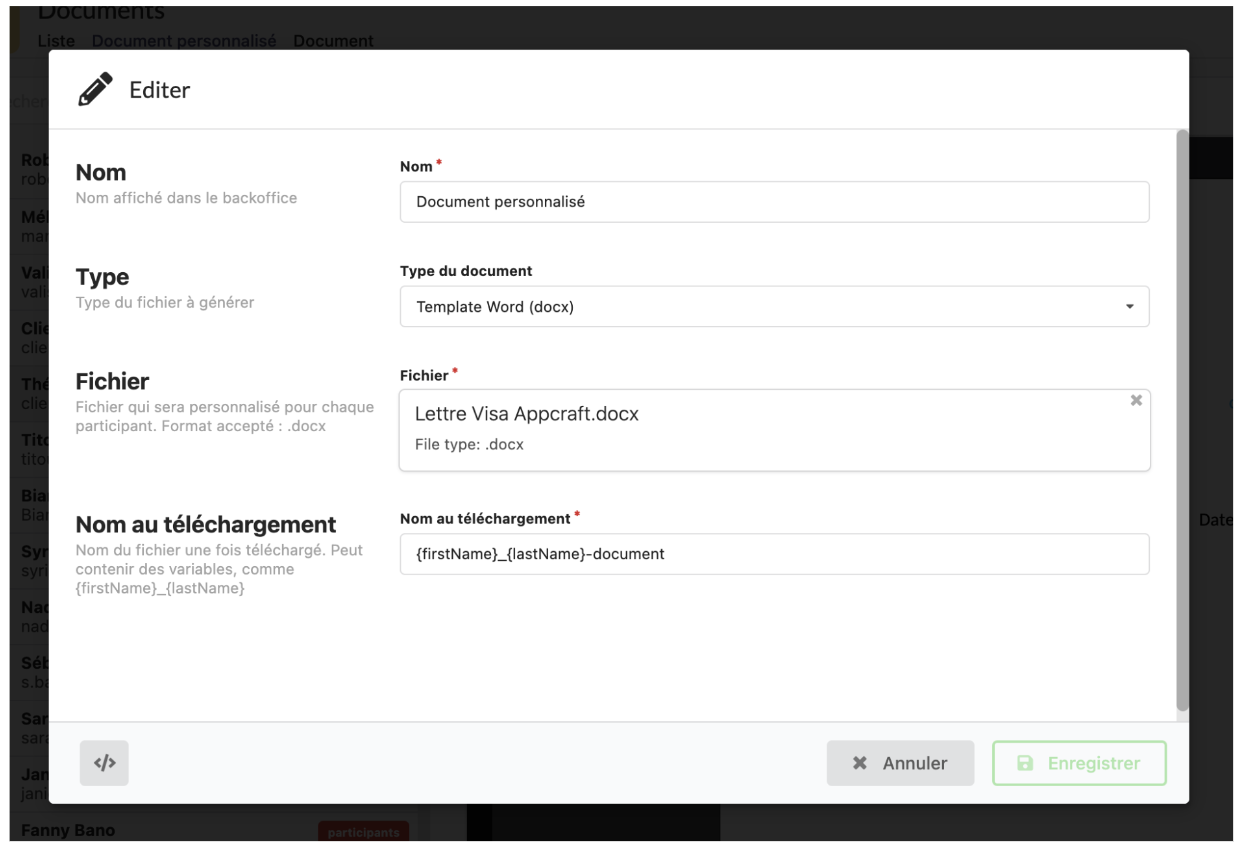
Task: Open the Type du document dropdown
Action: point(774,307)
